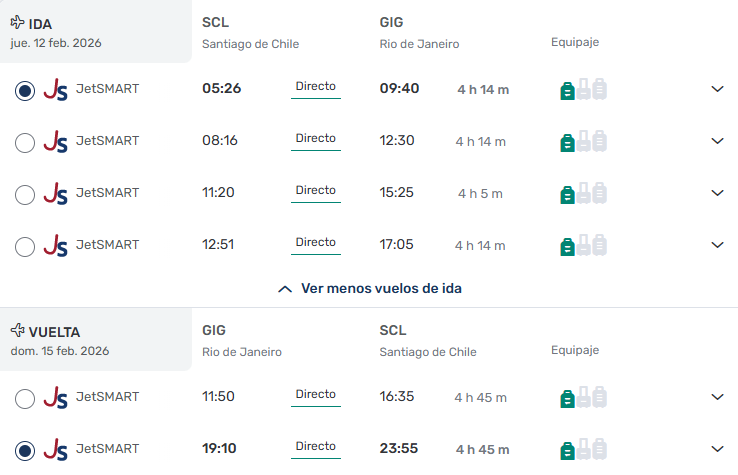Select the 11:20 outbound flight radio
738x475 pixels.
25,194
